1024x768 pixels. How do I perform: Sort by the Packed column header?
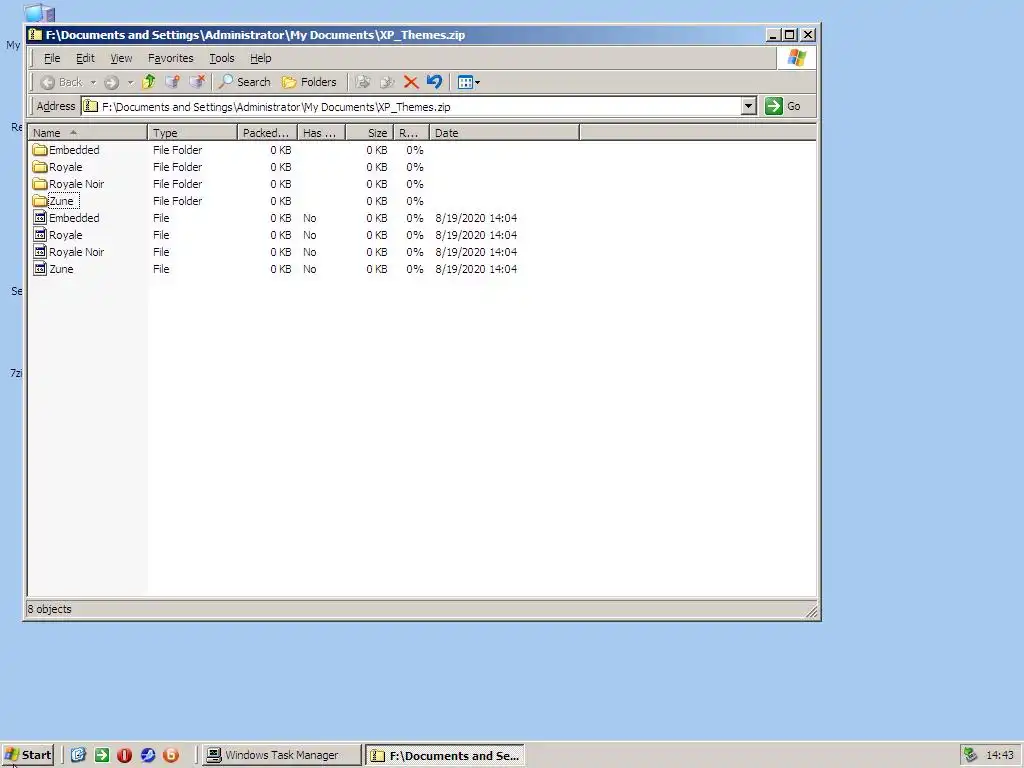click(267, 133)
